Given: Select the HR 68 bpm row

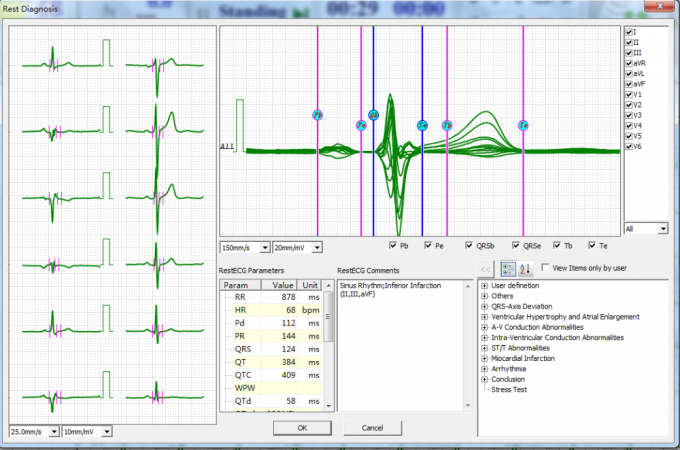Looking at the screenshot, I should (x=271, y=310).
